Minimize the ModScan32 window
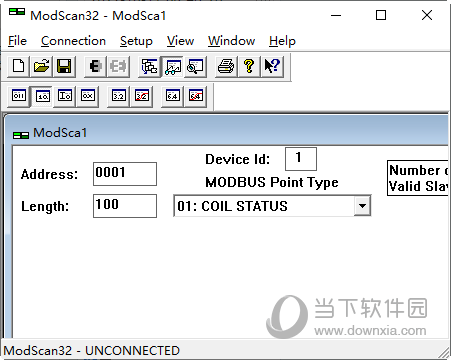Viewport: 451px width, 360px height. pyautogui.click(x=336, y=15)
